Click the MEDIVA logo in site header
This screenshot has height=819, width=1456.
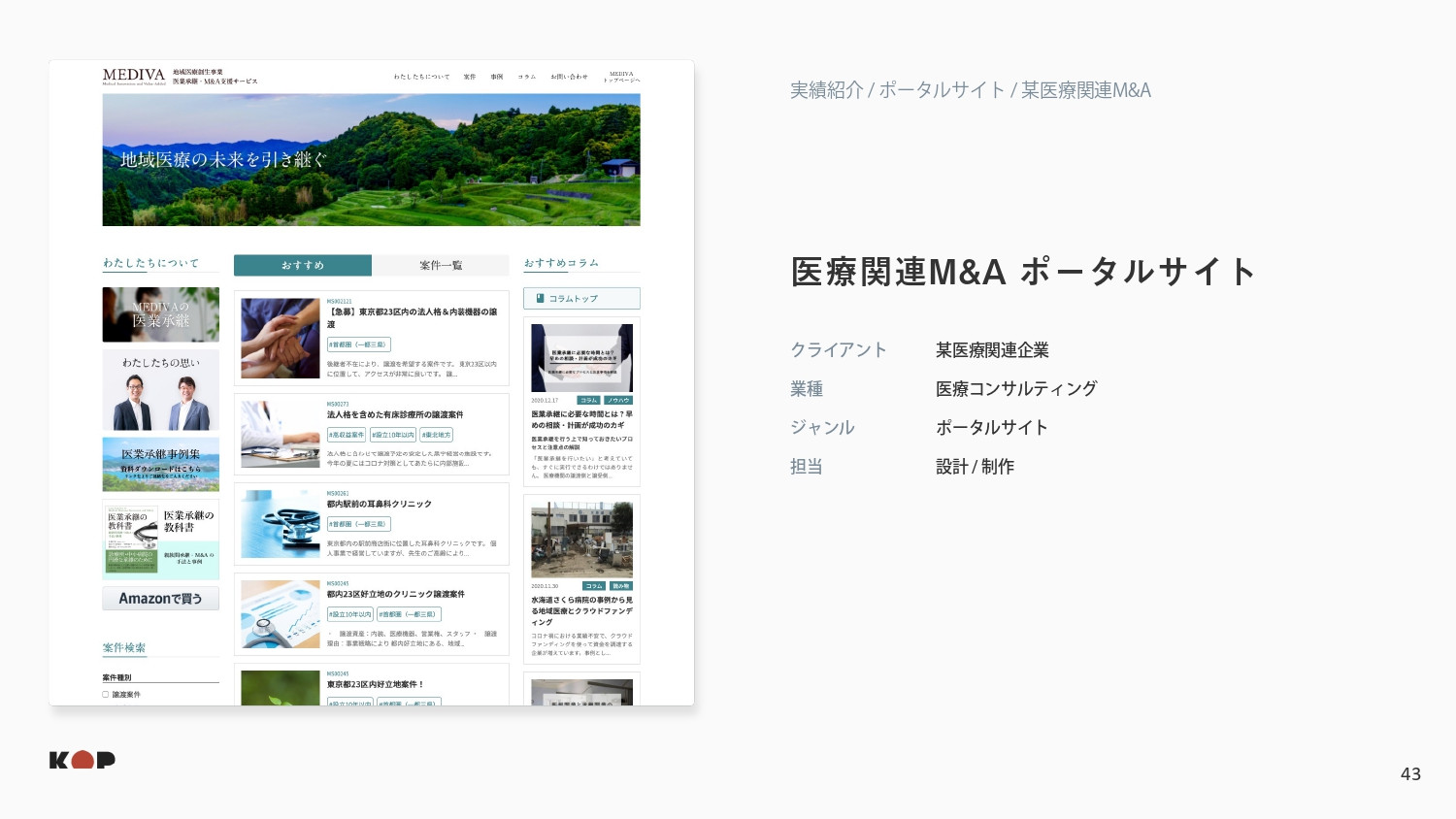[x=134, y=76]
